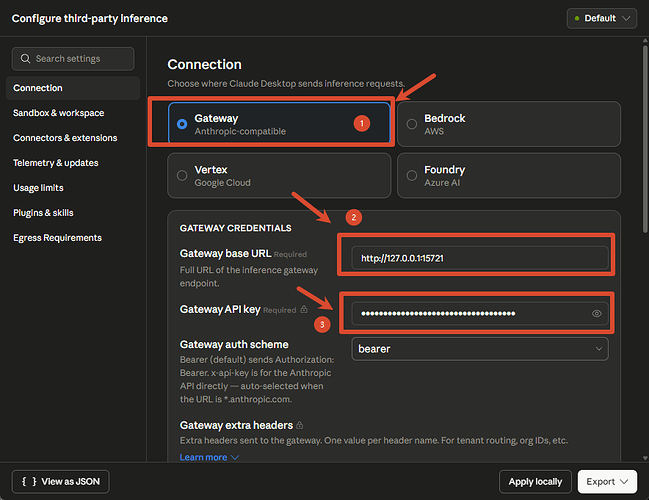The height and width of the screenshot is (500, 649).
Task: Click the Learn more link
Action: click(x=203, y=457)
